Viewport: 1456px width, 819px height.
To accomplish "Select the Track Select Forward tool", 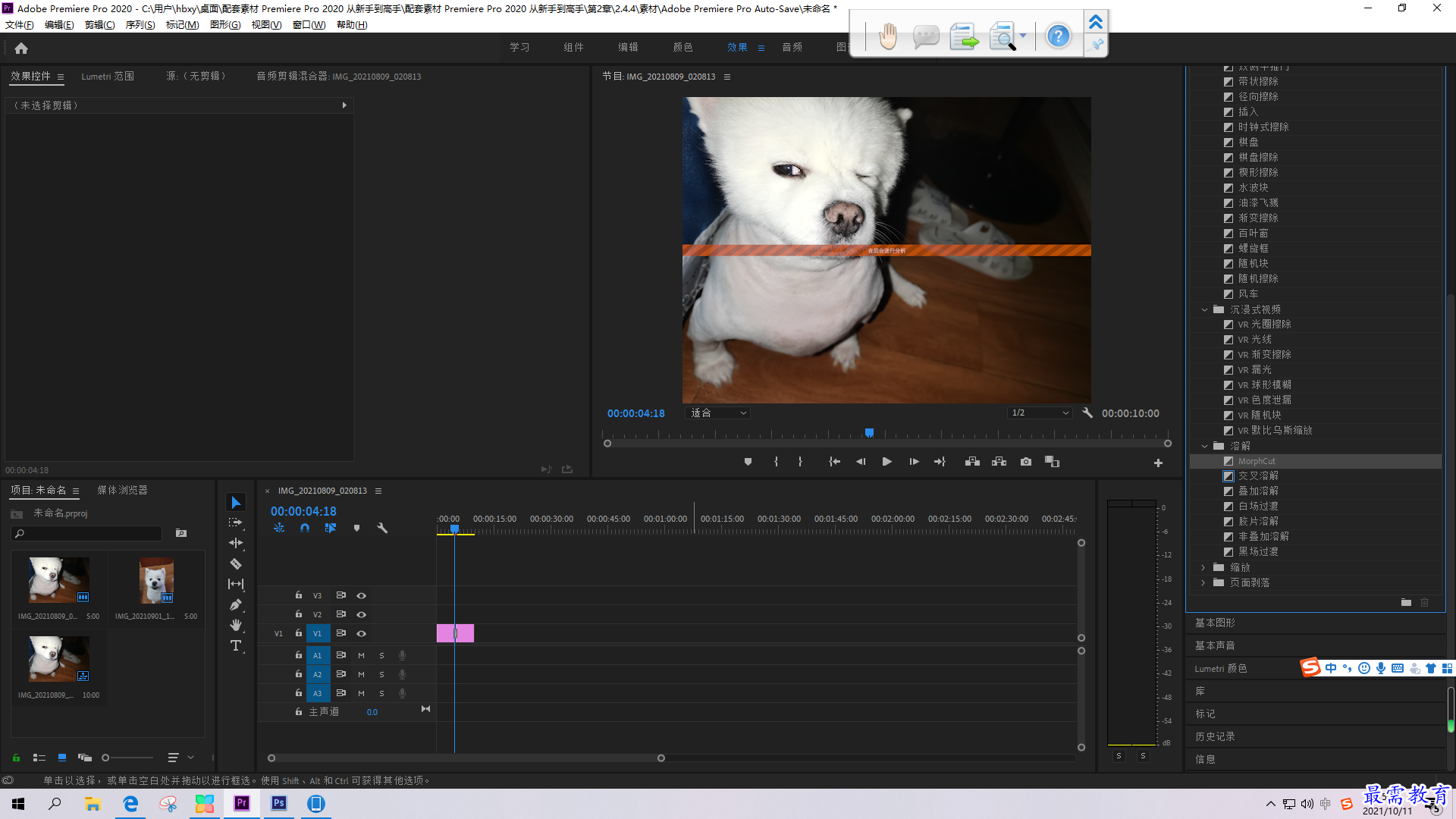I will [x=236, y=522].
